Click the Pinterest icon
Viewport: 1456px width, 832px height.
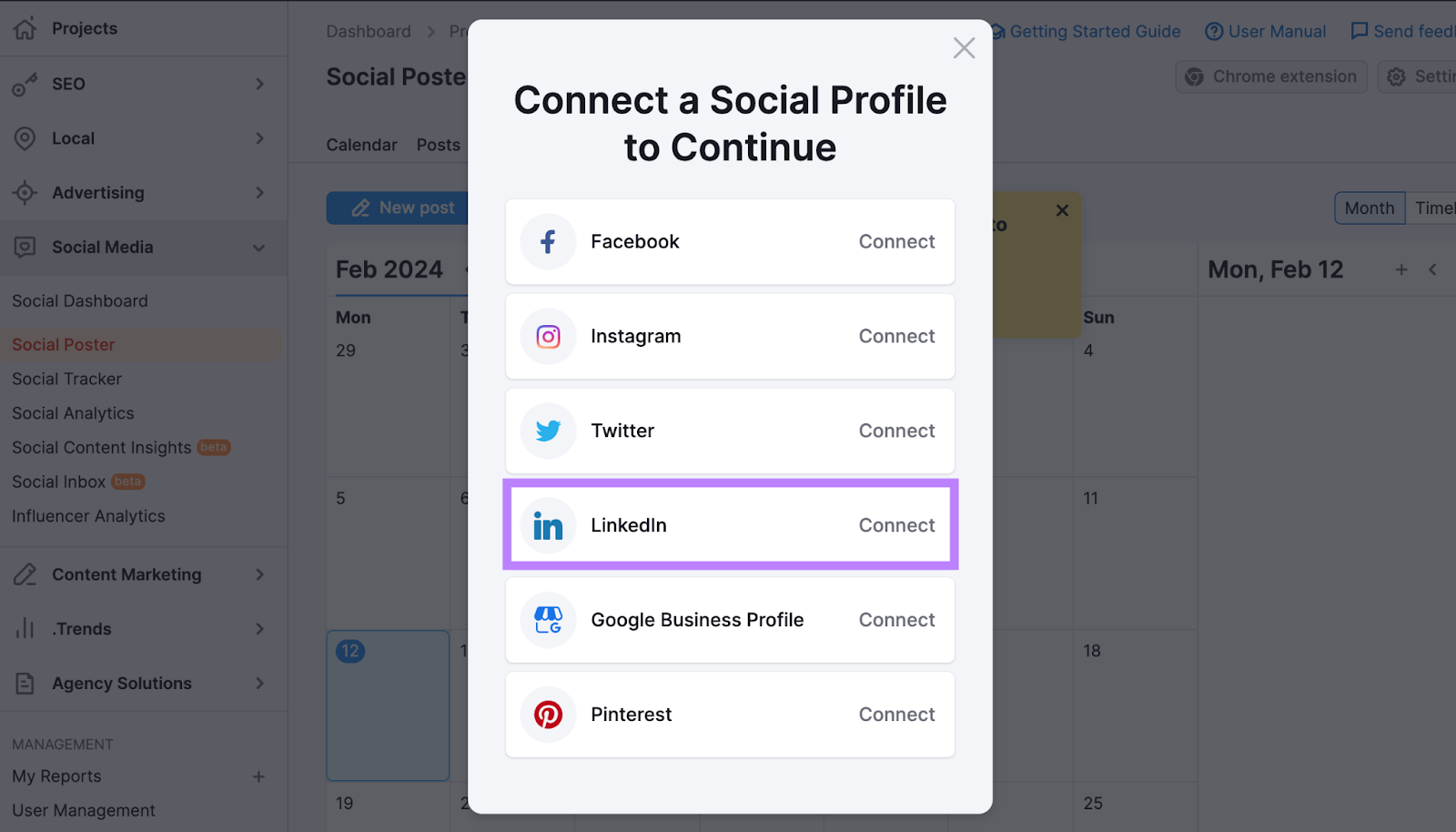(x=548, y=715)
